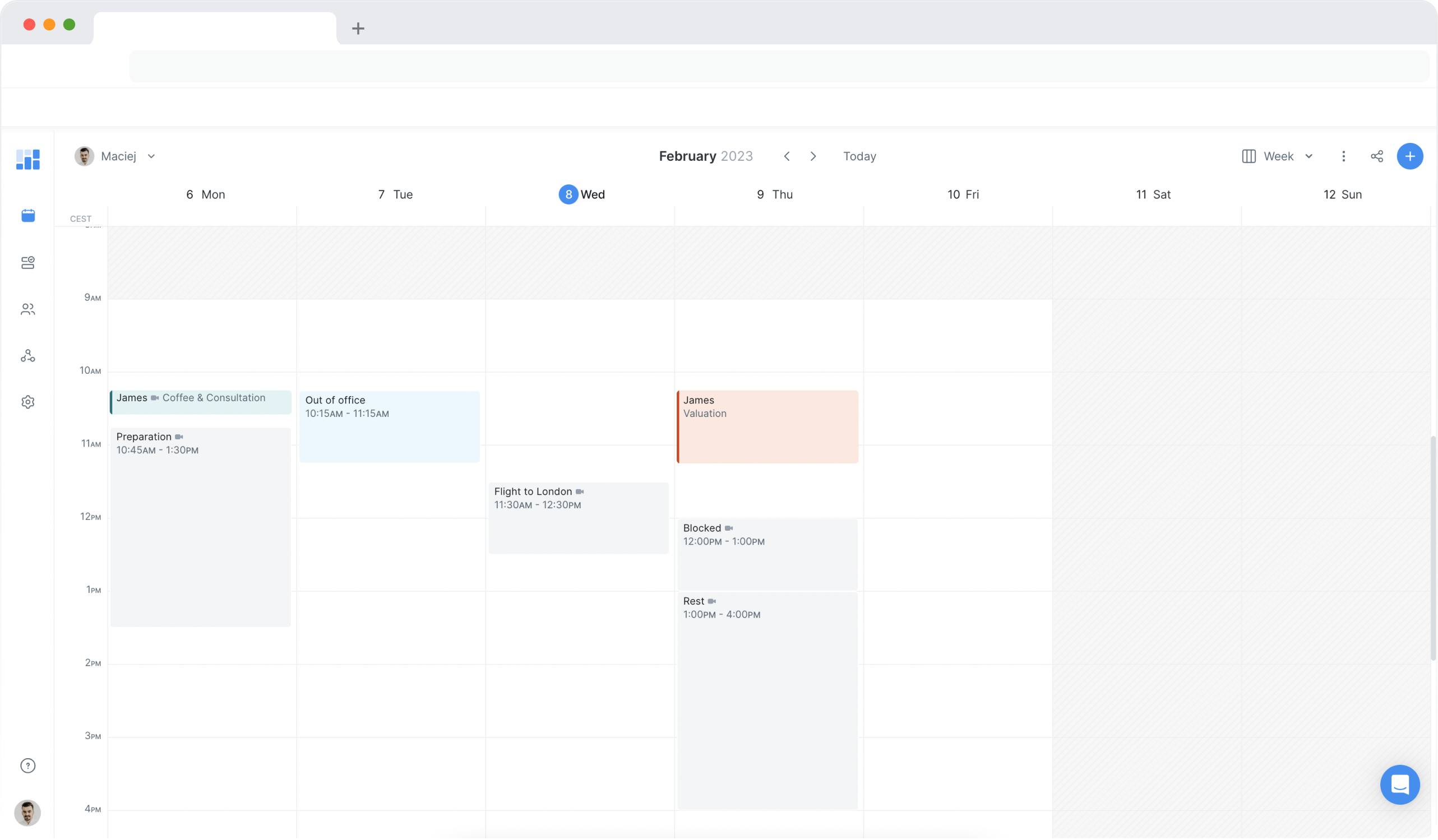Click the 3PM time label
The image size is (1438, 840).
click(93, 737)
